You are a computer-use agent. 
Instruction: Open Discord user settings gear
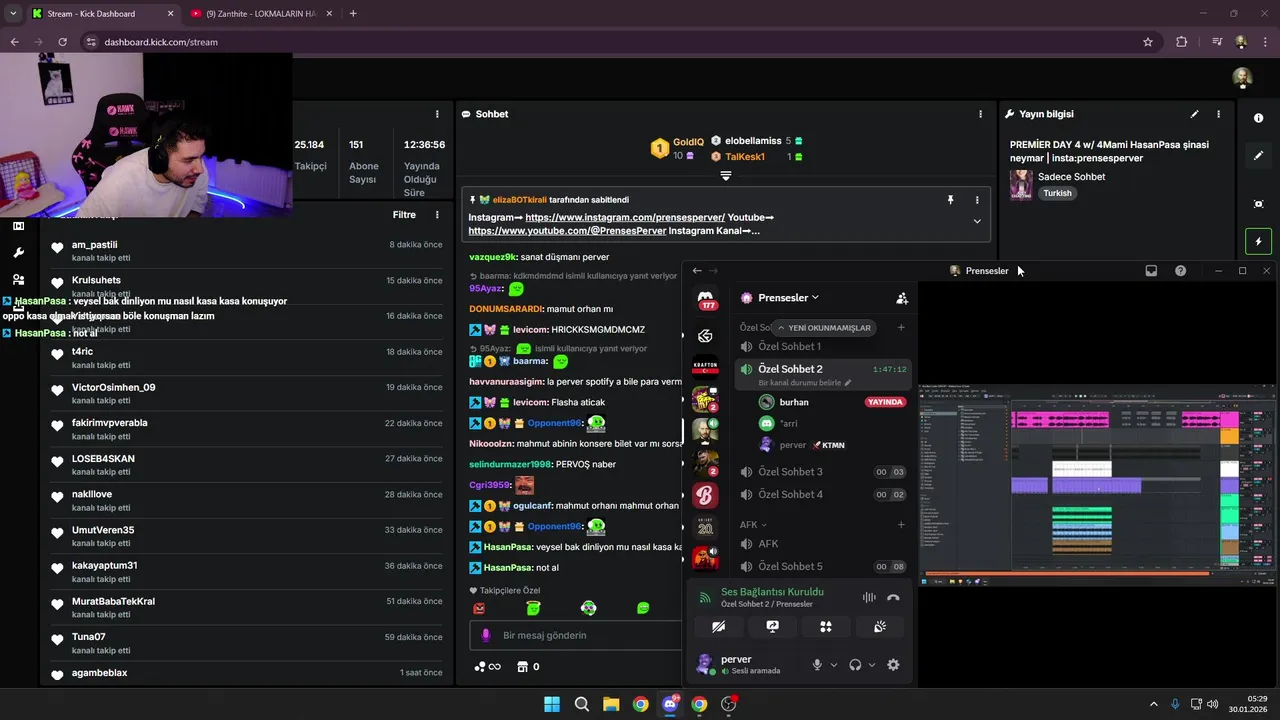pyautogui.click(x=893, y=665)
